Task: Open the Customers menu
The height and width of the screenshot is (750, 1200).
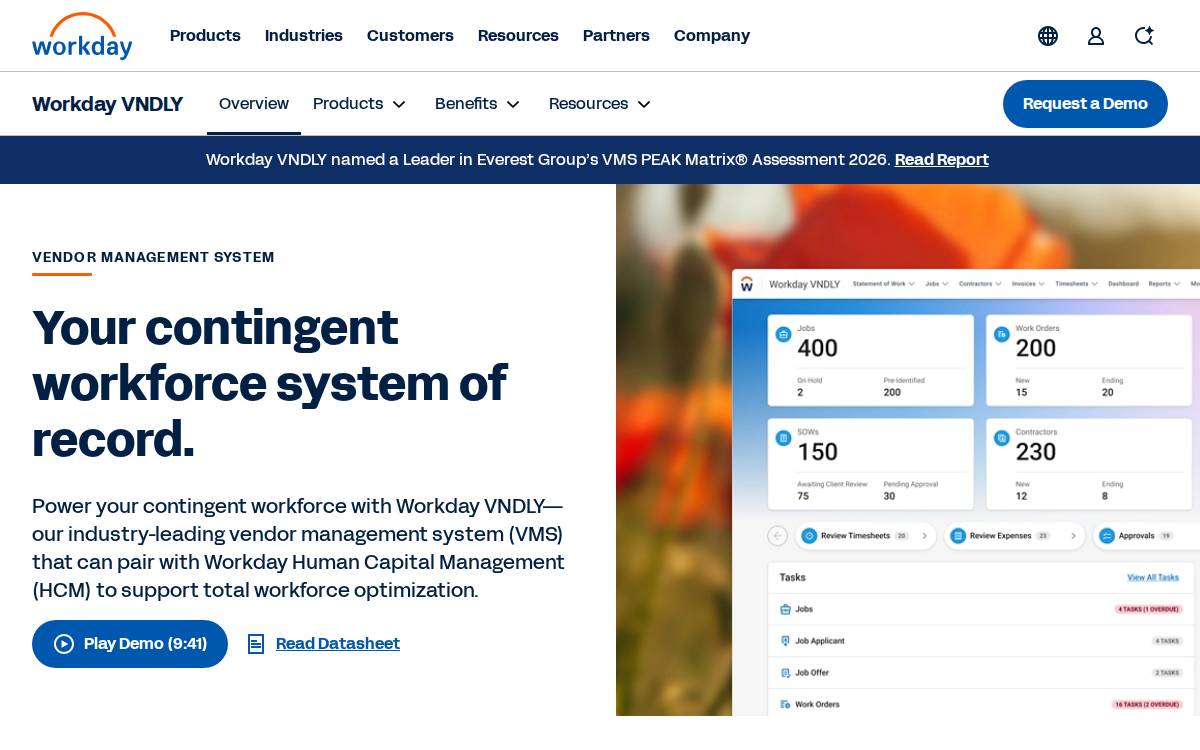Action: [410, 36]
